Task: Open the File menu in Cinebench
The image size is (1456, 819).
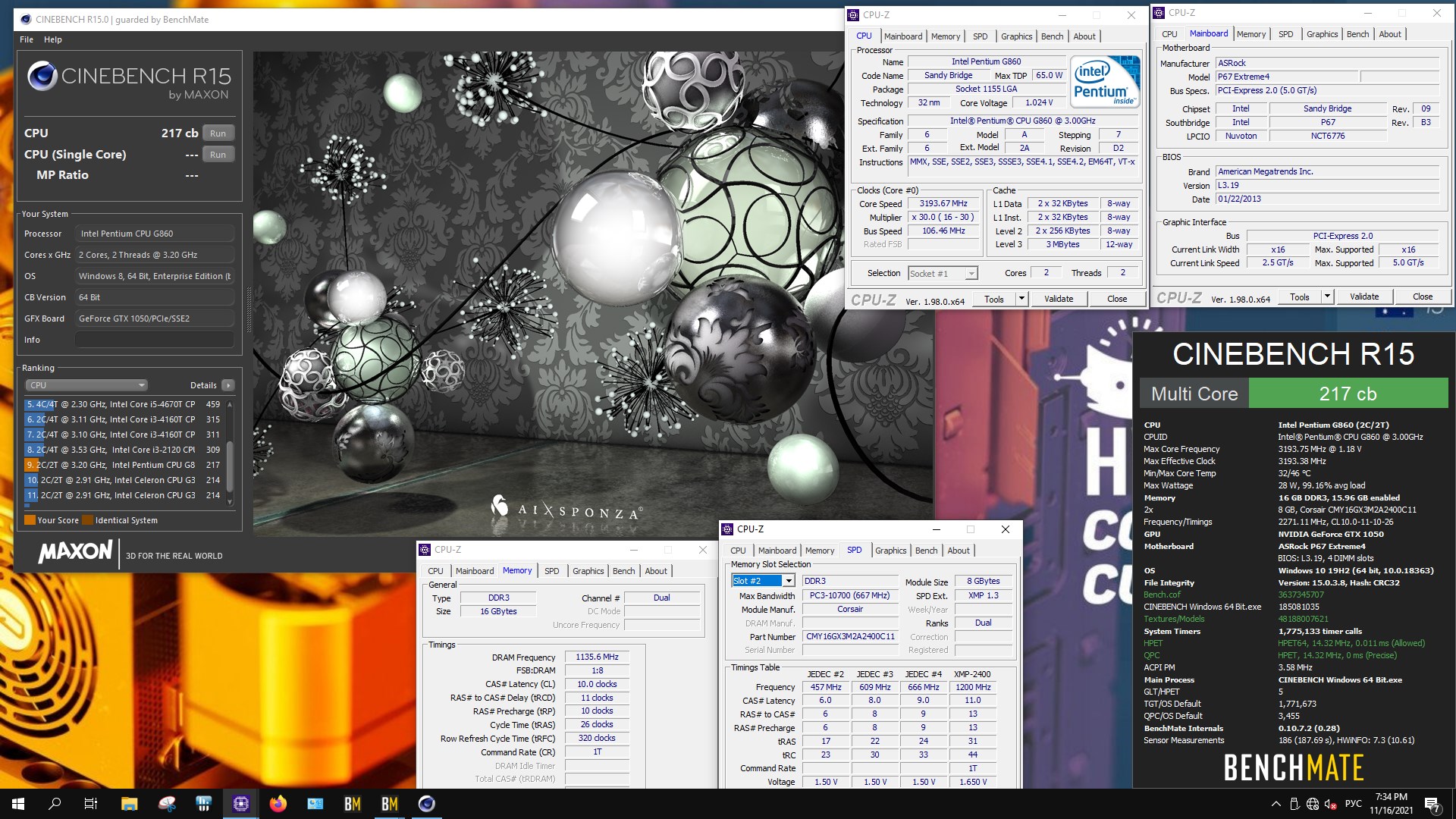Action: point(27,39)
